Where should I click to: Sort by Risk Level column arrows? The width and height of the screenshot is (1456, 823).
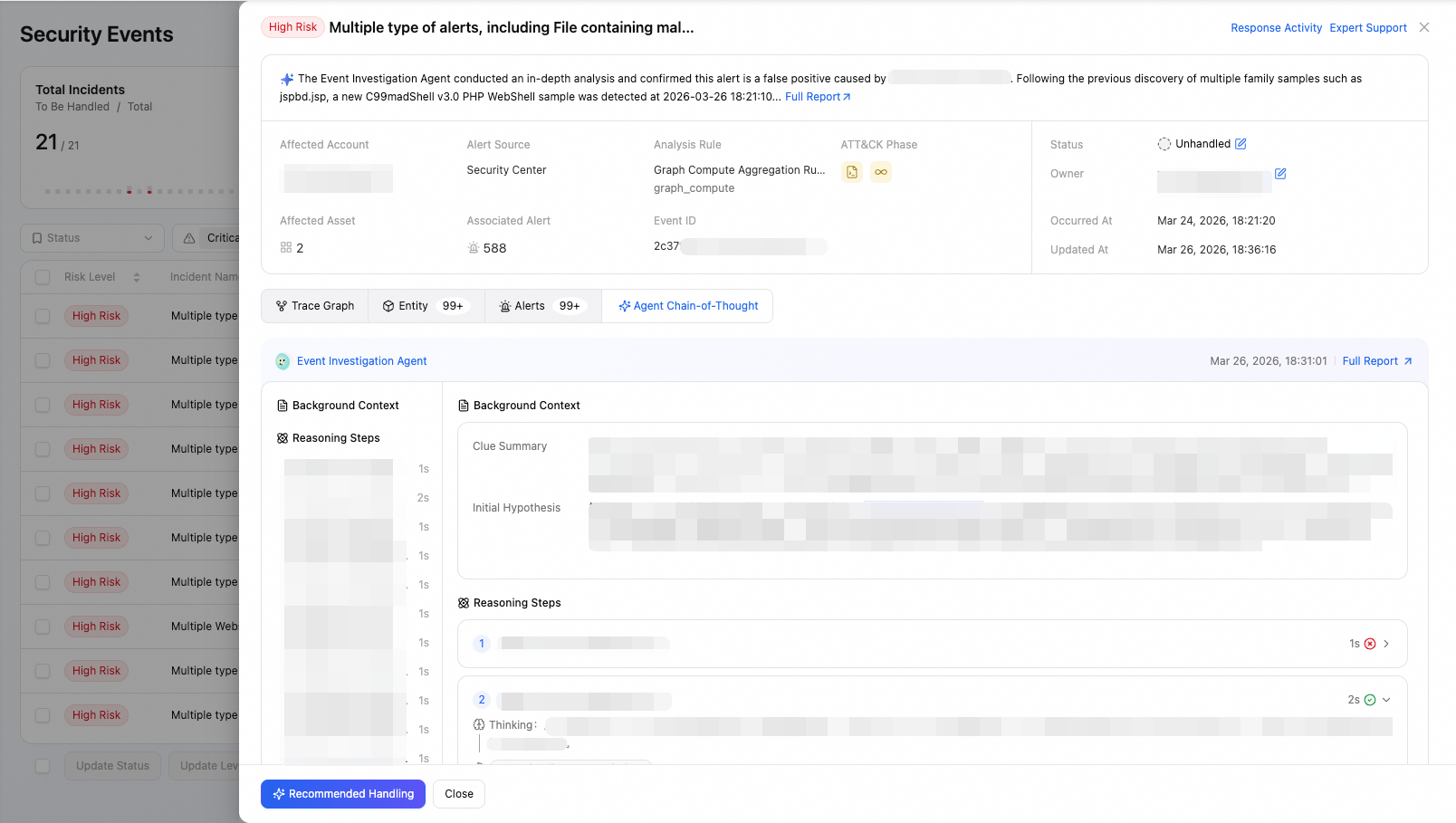click(x=137, y=277)
